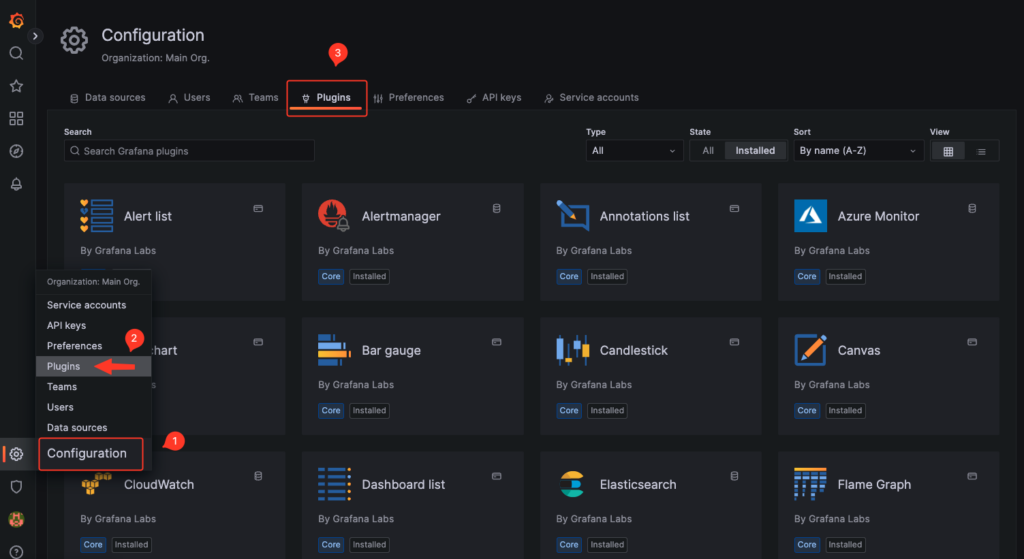The width and height of the screenshot is (1024, 559).
Task: Select Plugins in Configuration menu
Action: tap(93, 366)
